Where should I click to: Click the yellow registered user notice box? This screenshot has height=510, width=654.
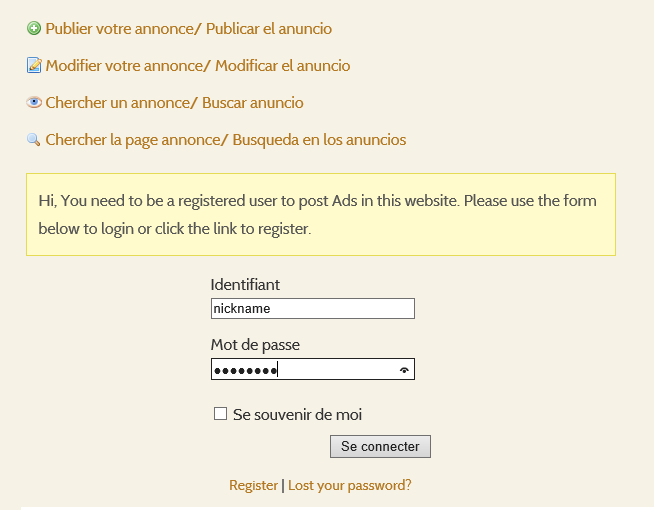(x=321, y=214)
